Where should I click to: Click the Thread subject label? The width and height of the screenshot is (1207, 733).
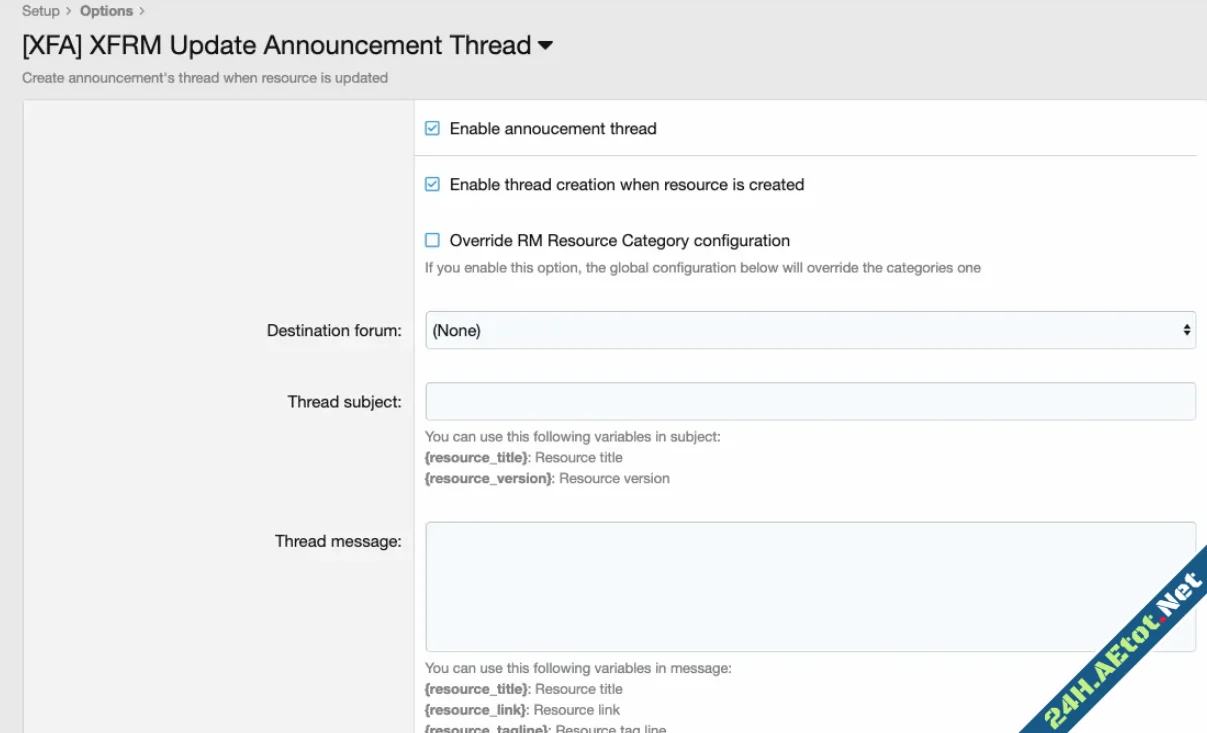[x=344, y=402]
